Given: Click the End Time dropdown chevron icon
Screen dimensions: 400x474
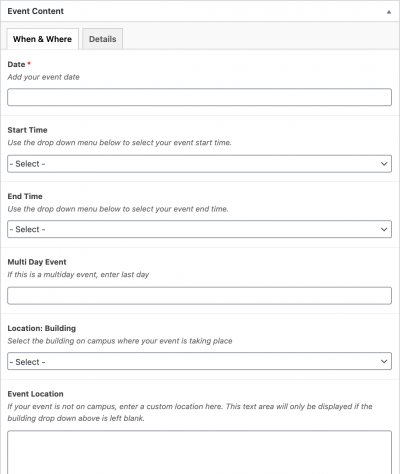Looking at the screenshot, I should coord(384,229).
